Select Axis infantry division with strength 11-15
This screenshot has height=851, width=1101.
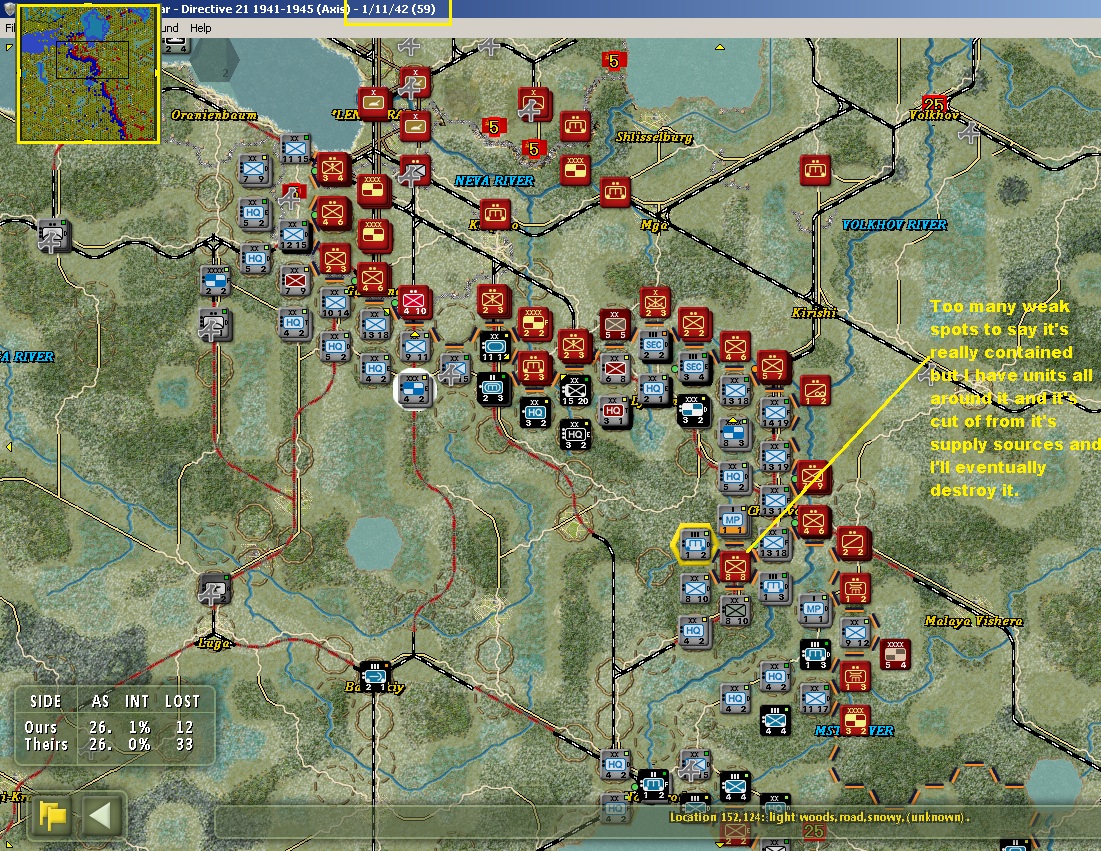[295, 150]
